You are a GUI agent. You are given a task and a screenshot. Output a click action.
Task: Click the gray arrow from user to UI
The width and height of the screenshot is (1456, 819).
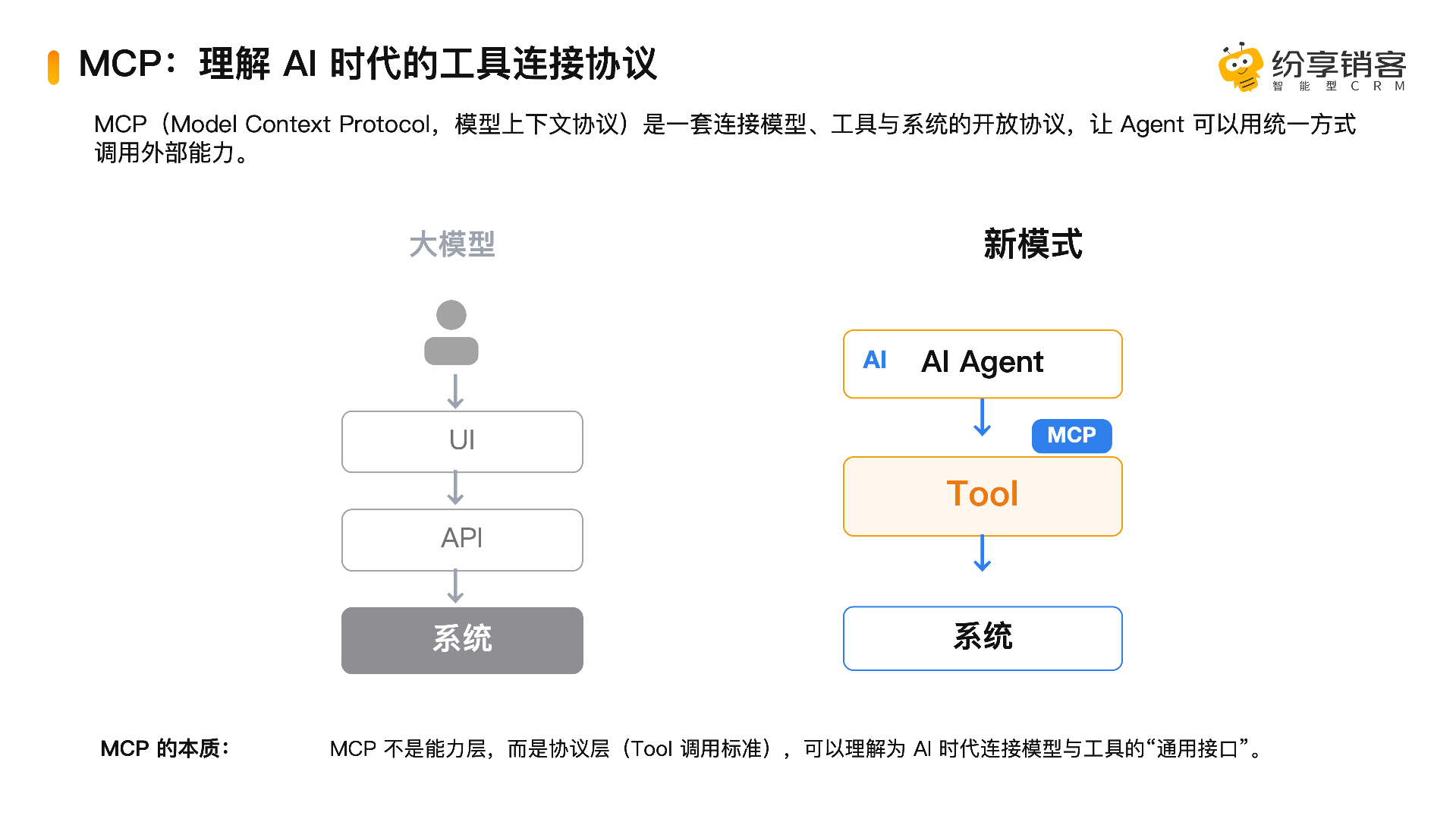point(455,391)
